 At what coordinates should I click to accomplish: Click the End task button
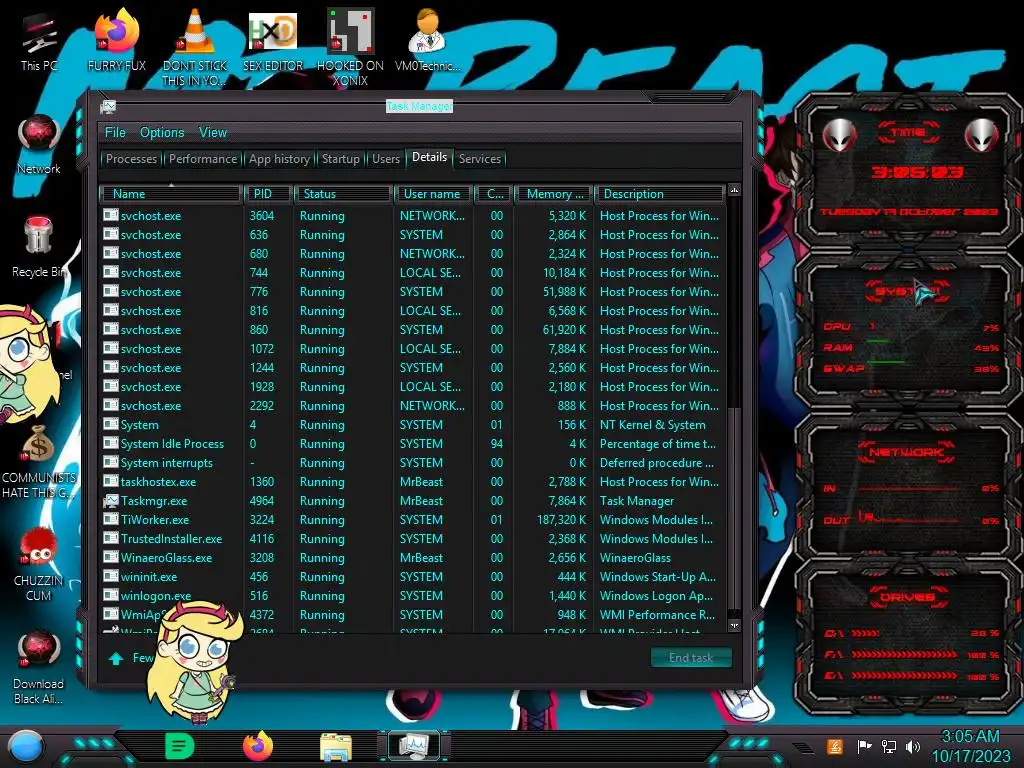click(691, 658)
